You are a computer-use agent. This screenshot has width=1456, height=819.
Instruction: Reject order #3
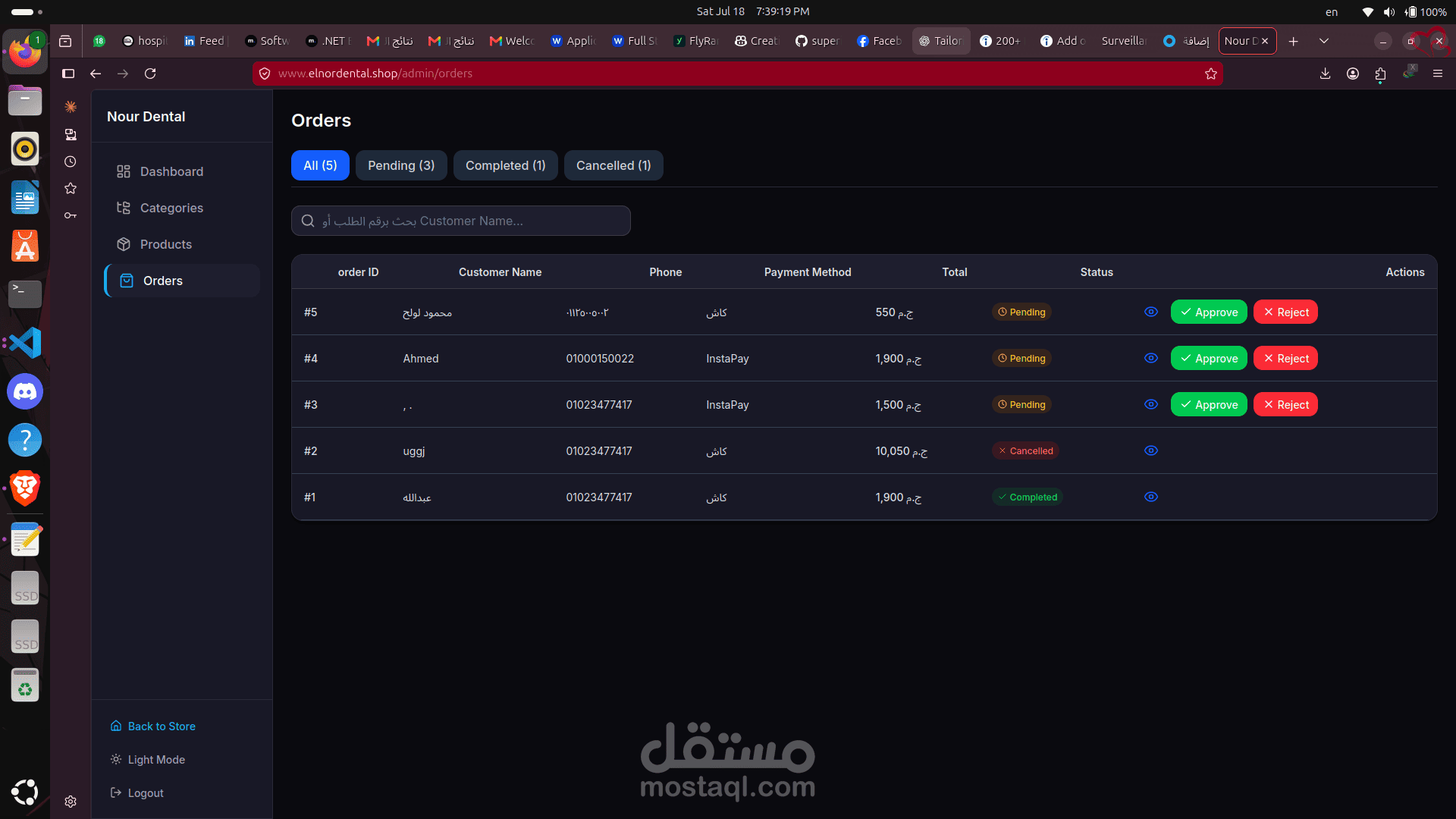1285,404
